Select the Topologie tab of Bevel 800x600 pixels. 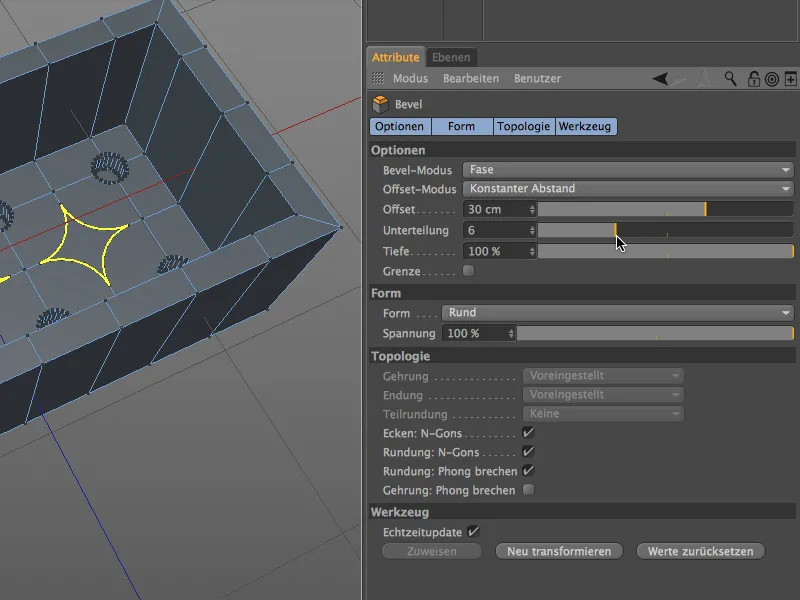point(523,127)
